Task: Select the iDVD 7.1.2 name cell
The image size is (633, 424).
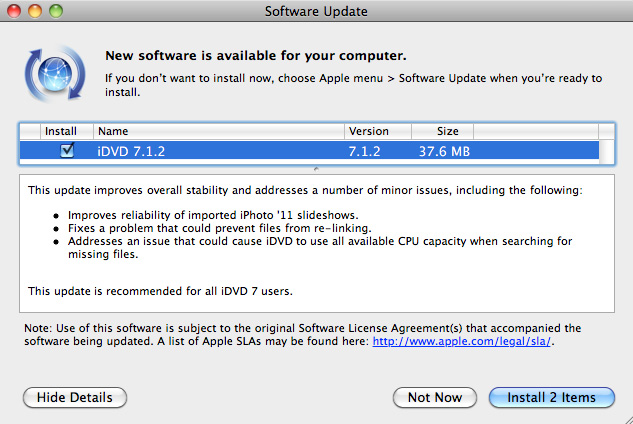Action: [131, 151]
